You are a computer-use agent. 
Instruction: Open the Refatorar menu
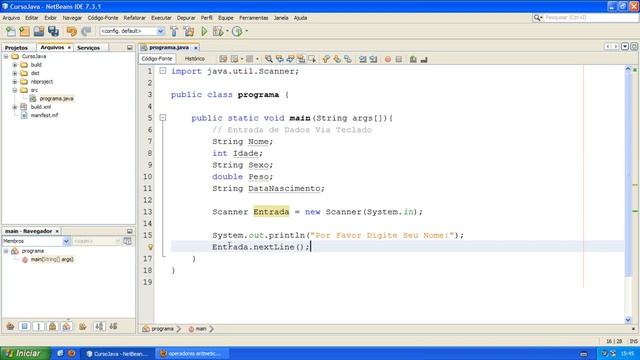134,18
